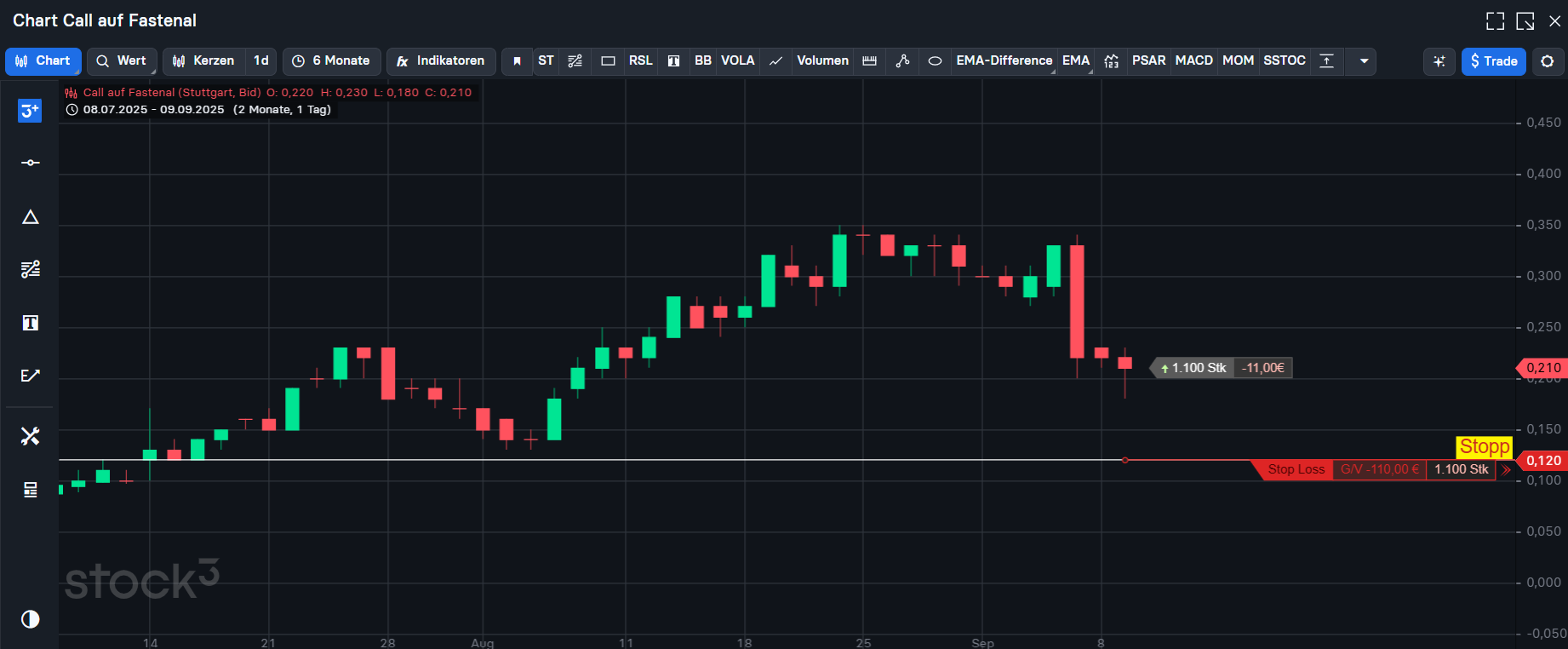Image resolution: width=1568 pixels, height=649 pixels.
Task: Expand the toolbar overflow dropdown arrow
Action: tap(1364, 61)
